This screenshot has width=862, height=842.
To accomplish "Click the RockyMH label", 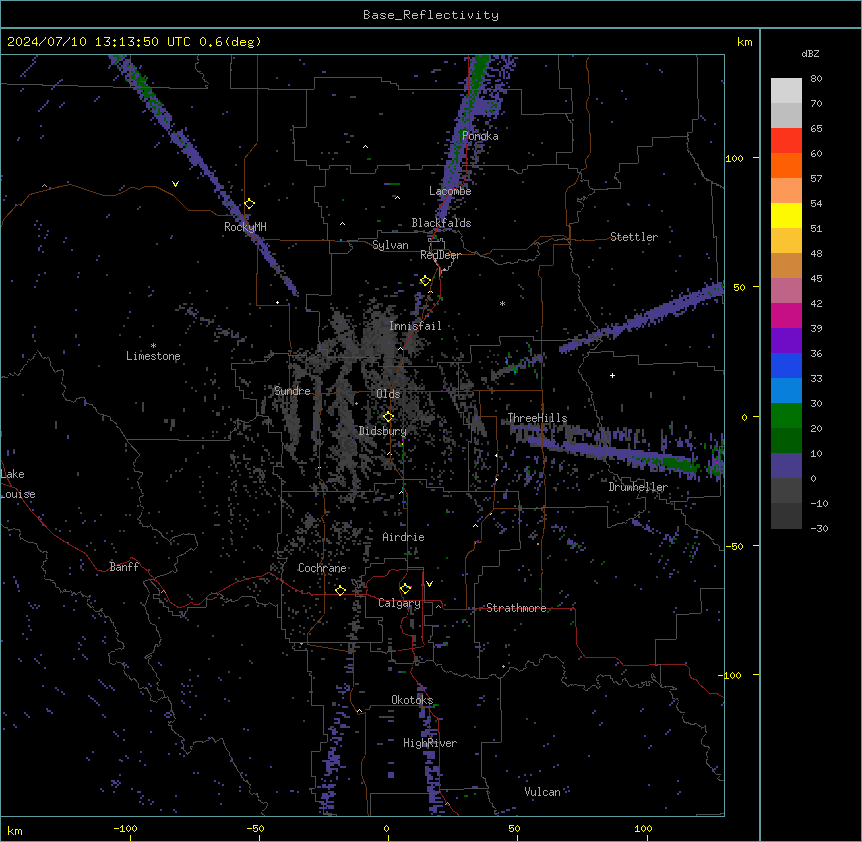I will (245, 227).
